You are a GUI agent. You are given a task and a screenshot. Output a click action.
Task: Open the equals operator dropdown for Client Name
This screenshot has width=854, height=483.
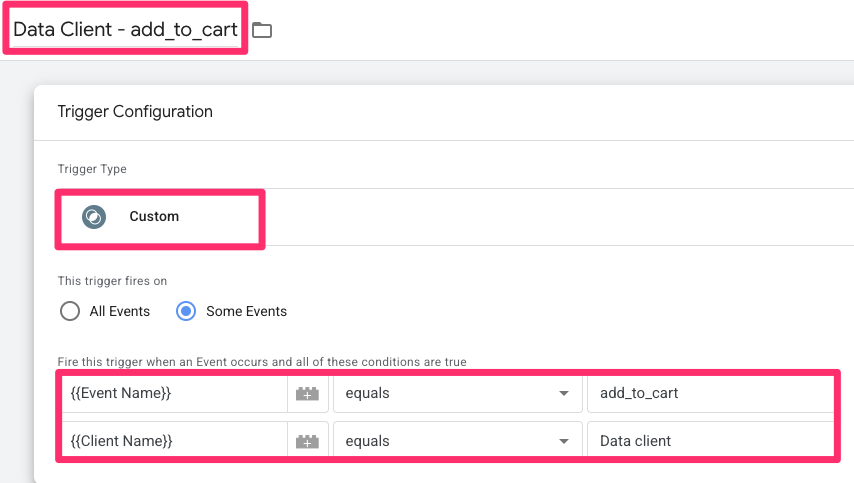coord(456,441)
